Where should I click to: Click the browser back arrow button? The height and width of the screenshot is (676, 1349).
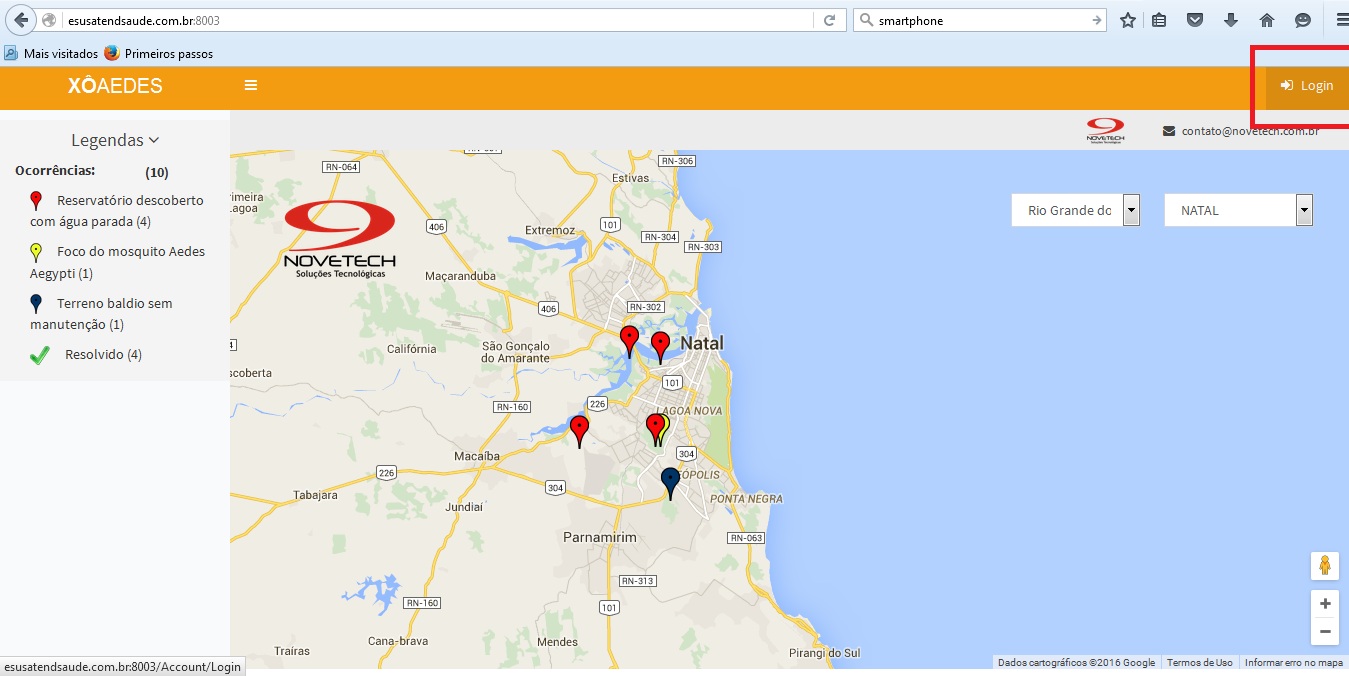21,20
